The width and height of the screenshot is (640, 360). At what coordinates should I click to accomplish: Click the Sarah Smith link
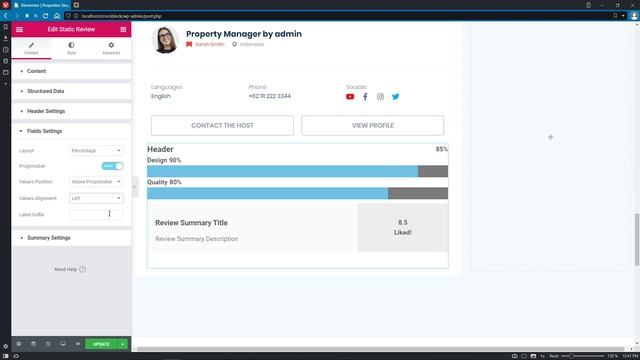tap(209, 44)
